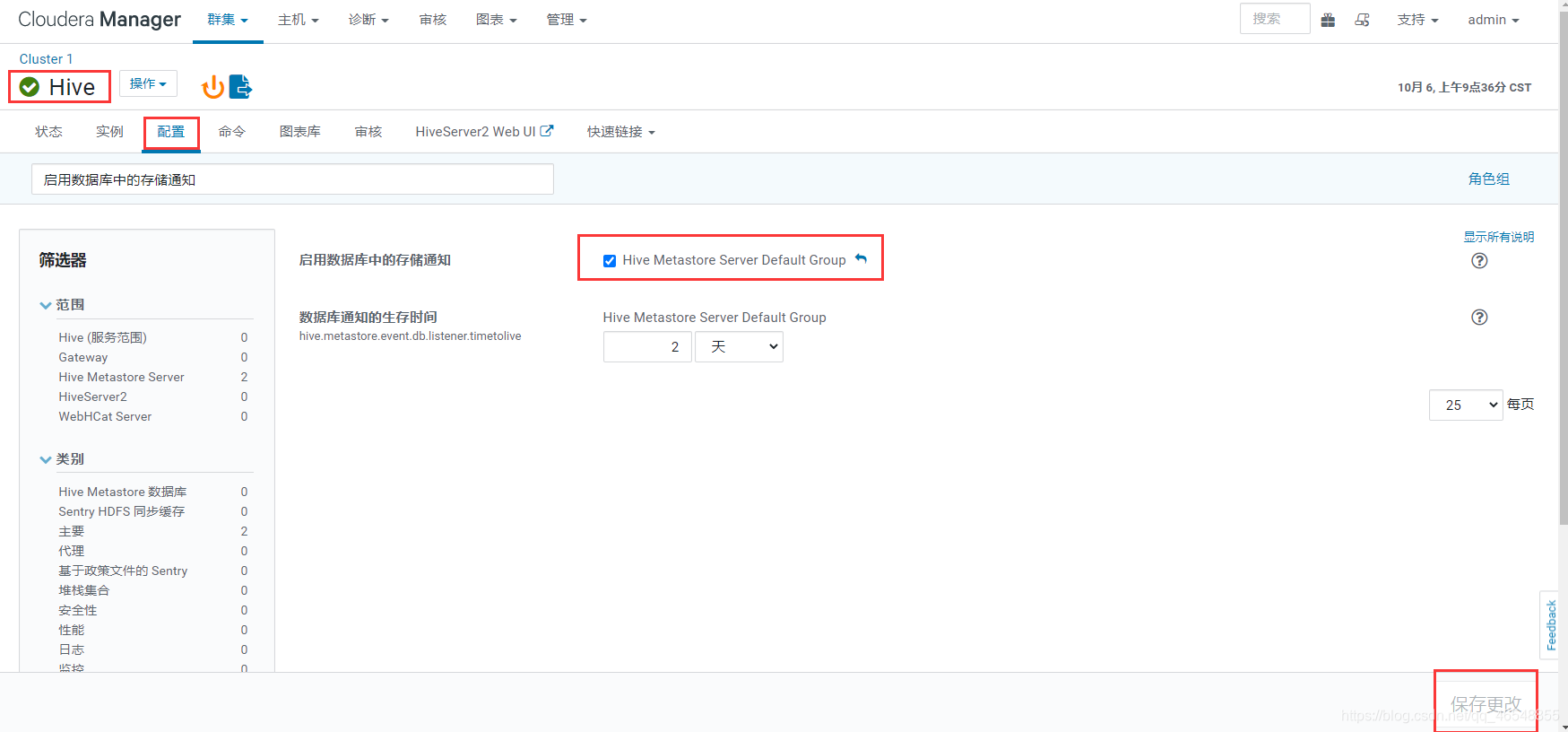Viewport: 1568px width, 732px height.
Task: Switch to the 状态 tab
Action: tap(48, 132)
